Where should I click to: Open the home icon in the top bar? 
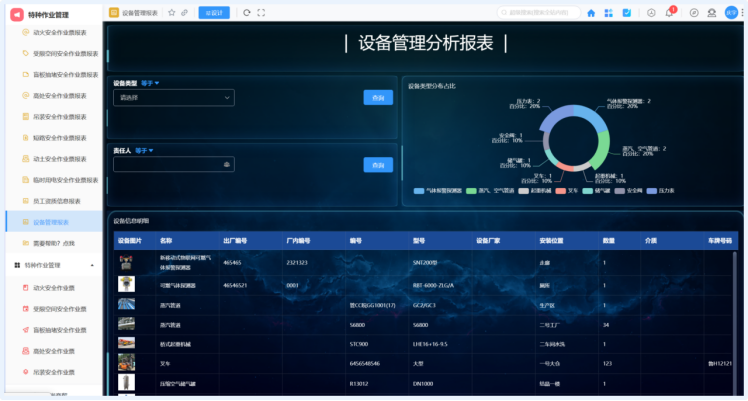591,13
